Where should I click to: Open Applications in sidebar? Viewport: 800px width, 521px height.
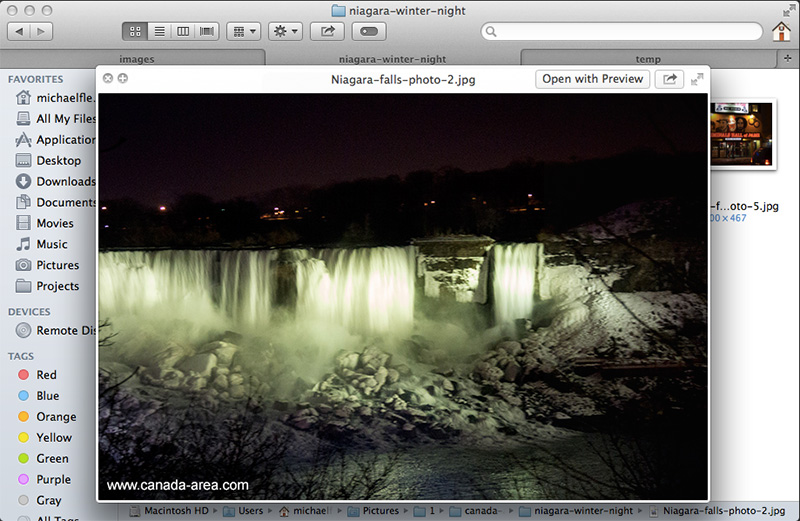[x=56, y=139]
